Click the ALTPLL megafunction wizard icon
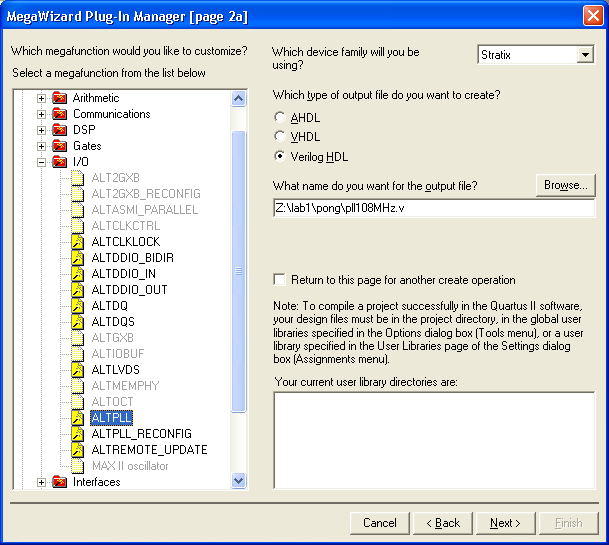 pos(78,418)
